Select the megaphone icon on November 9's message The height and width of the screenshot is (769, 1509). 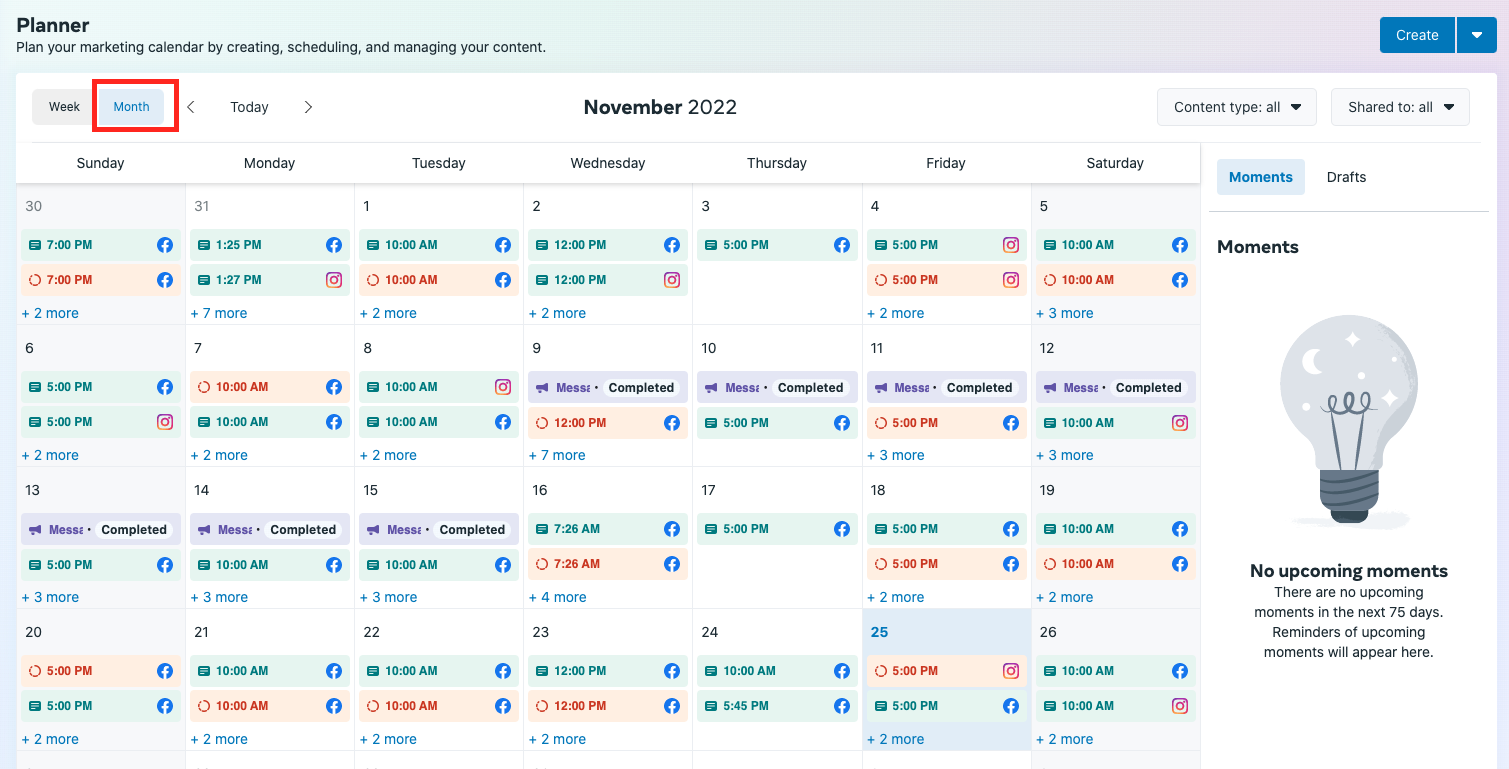click(x=542, y=388)
